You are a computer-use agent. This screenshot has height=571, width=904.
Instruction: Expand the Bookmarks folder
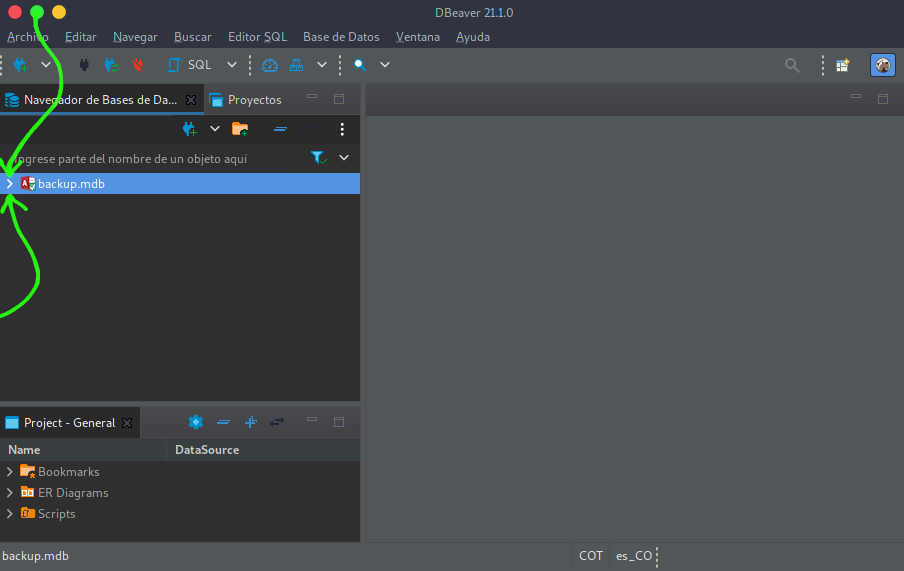point(9,472)
